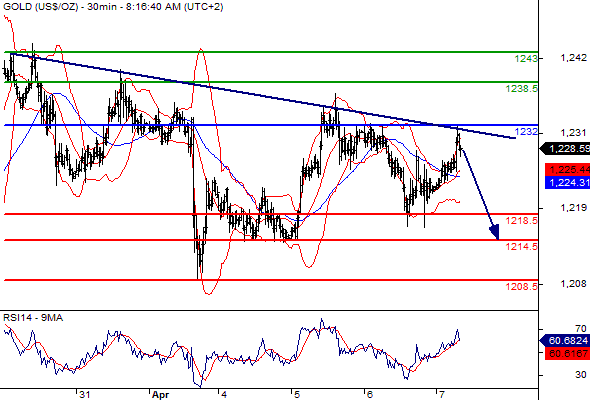Viewport: 590px width, 400px height.
Task: Select the 1238.5 resistance level label
Action: [x=522, y=88]
